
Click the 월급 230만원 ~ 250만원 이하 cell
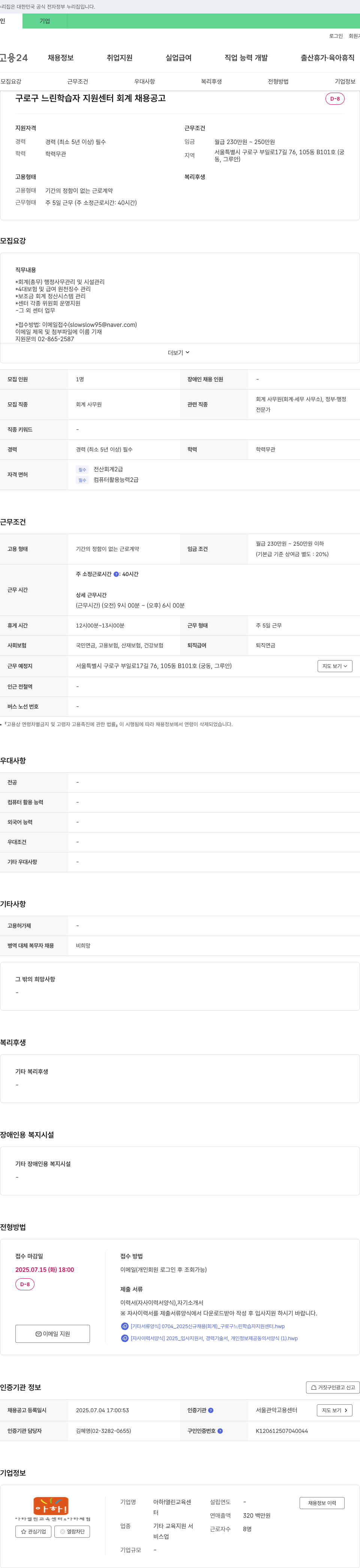[289, 543]
